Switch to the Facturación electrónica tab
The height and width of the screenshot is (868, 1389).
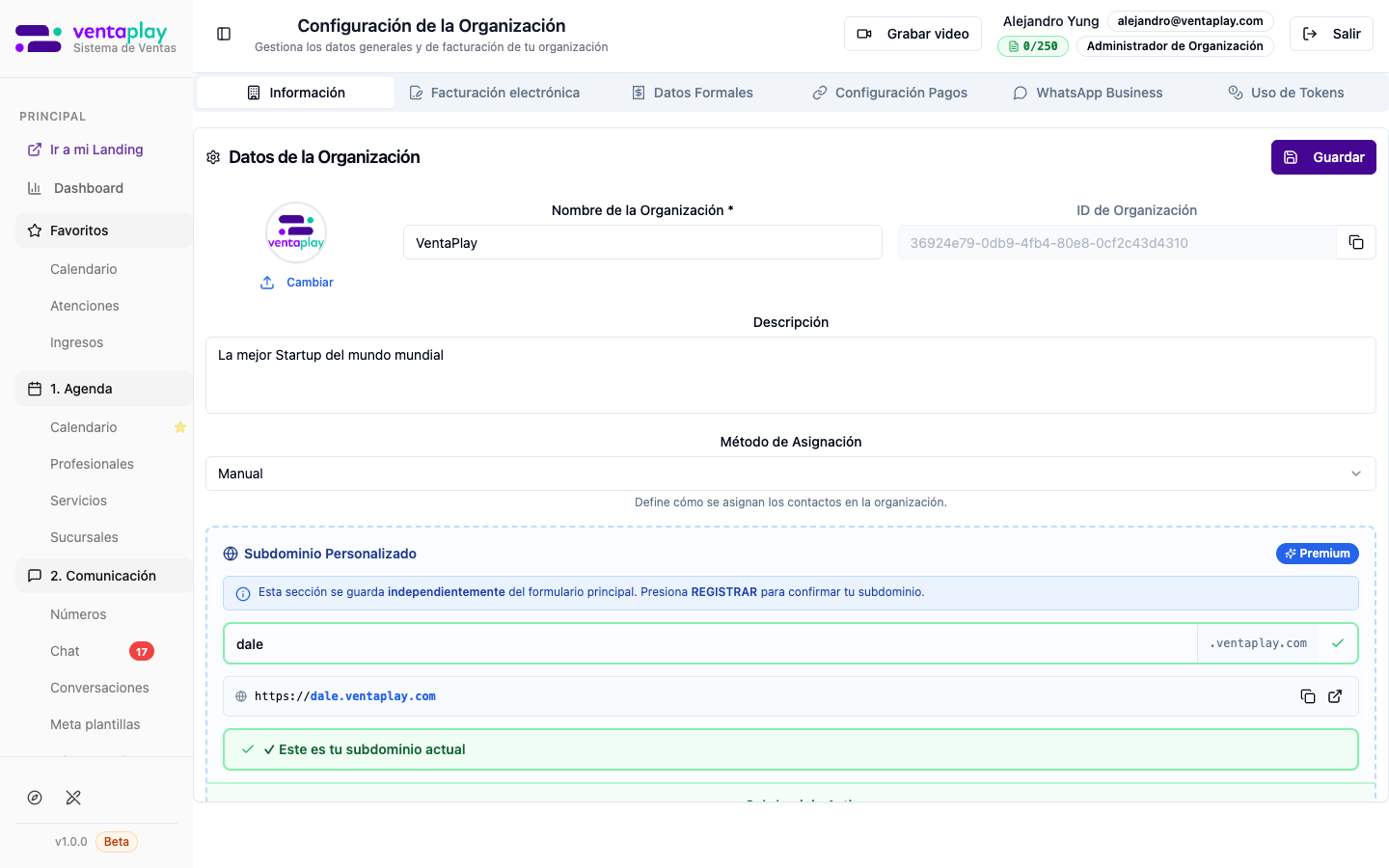click(494, 93)
